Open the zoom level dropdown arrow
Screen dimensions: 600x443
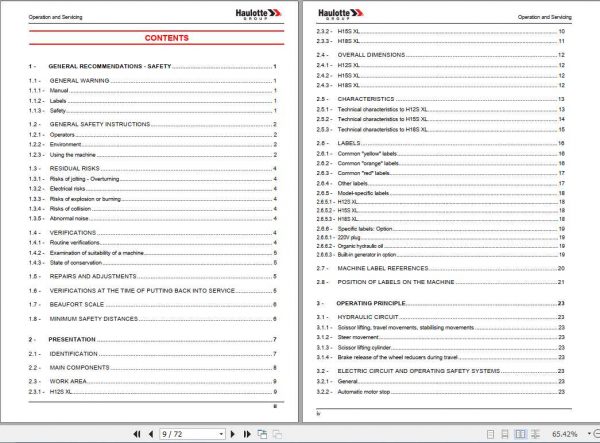click(589, 434)
